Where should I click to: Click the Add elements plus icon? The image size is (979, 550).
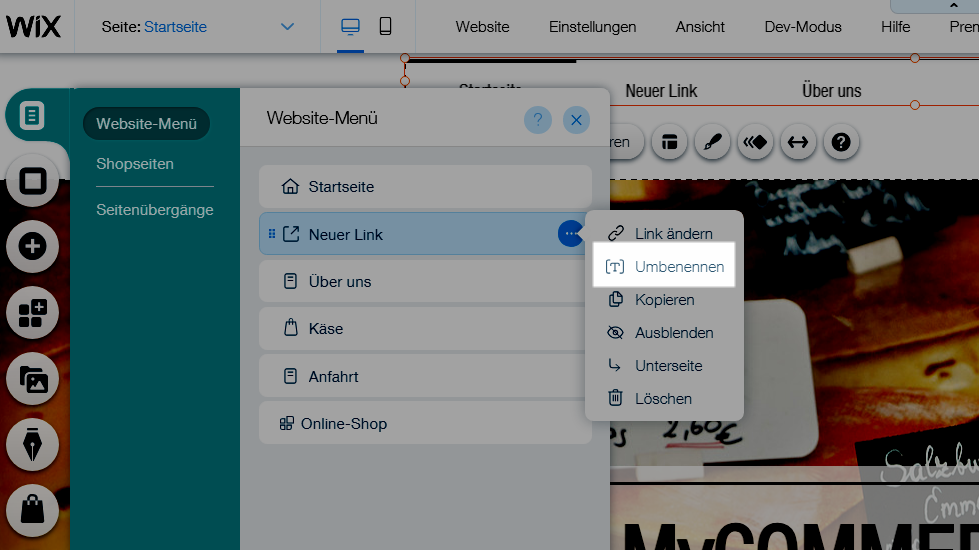tap(32, 246)
